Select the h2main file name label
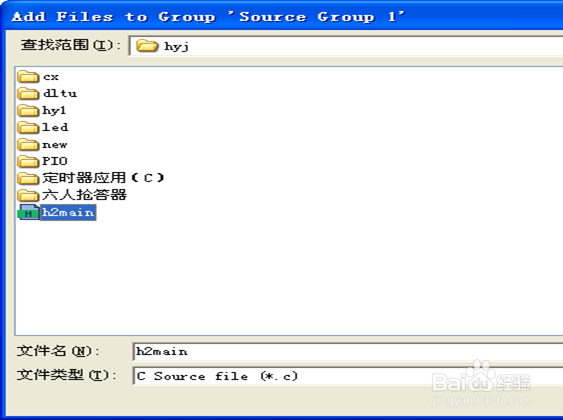 (x=68, y=213)
